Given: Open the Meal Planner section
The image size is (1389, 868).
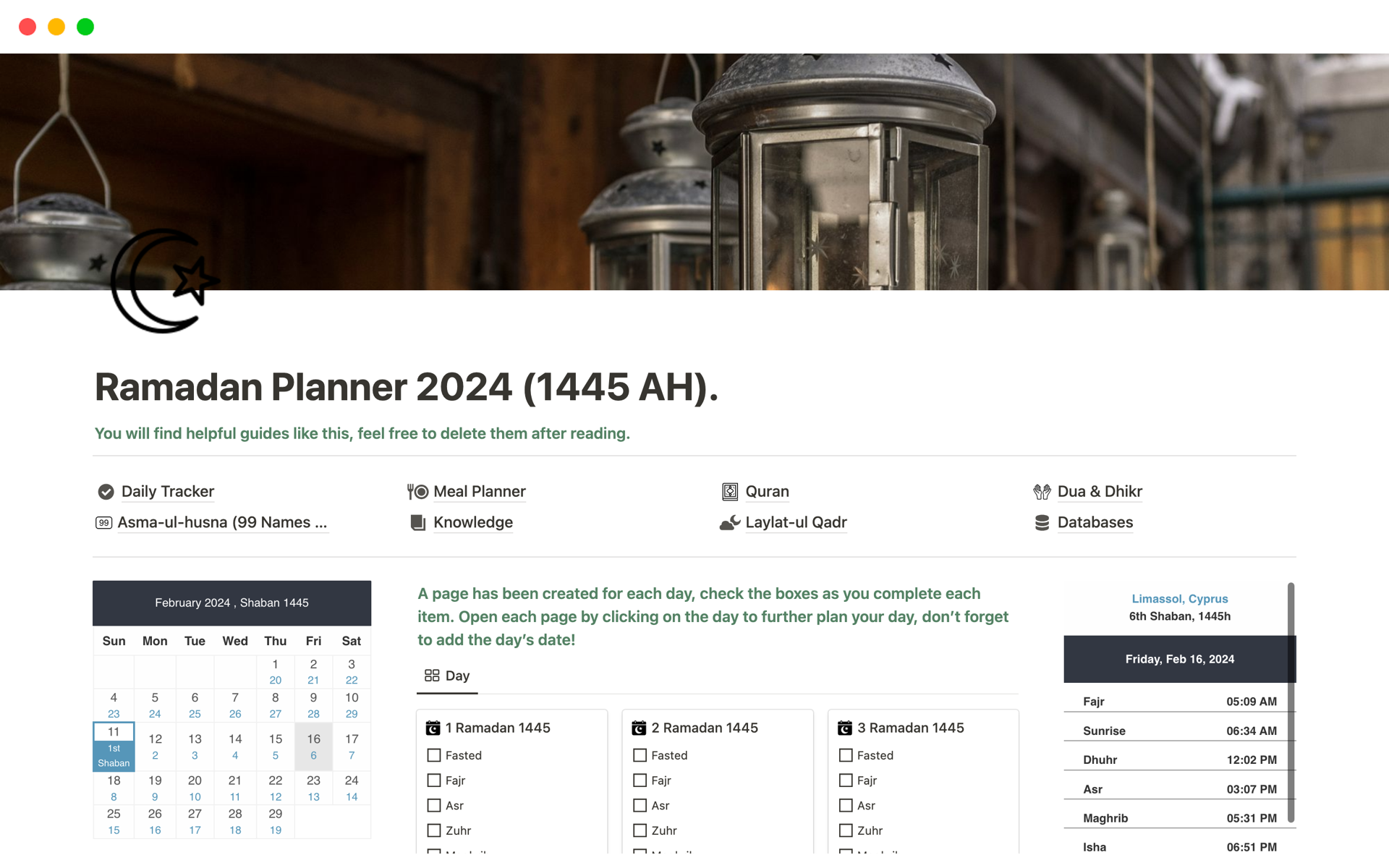Looking at the screenshot, I should point(478,490).
